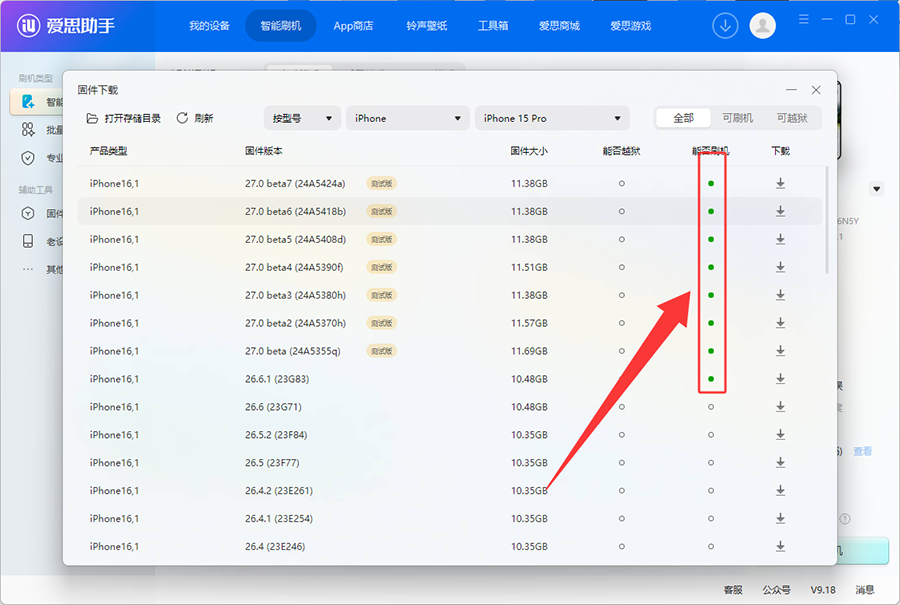Minimize the 固件下载 dialog
900x605 pixels.
coord(791,90)
